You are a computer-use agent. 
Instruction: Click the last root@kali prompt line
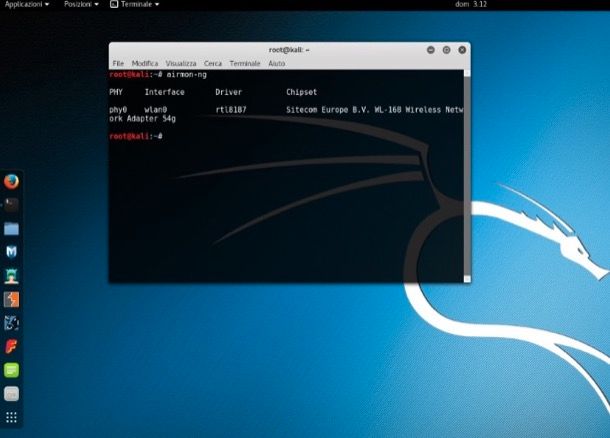click(x=136, y=136)
